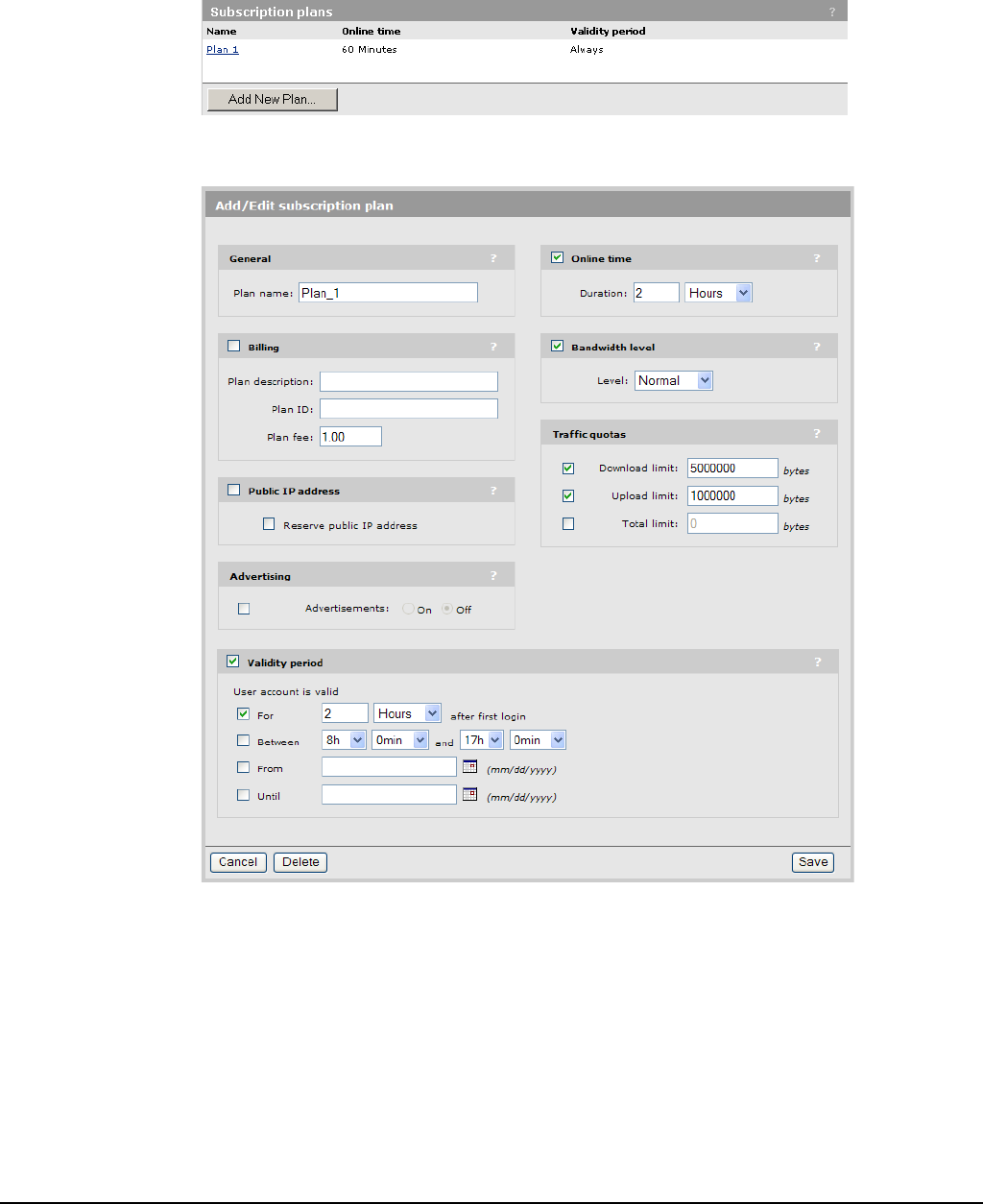This screenshot has height=1204, width=983.
Task: Open help icon in General section
Action: point(493,258)
